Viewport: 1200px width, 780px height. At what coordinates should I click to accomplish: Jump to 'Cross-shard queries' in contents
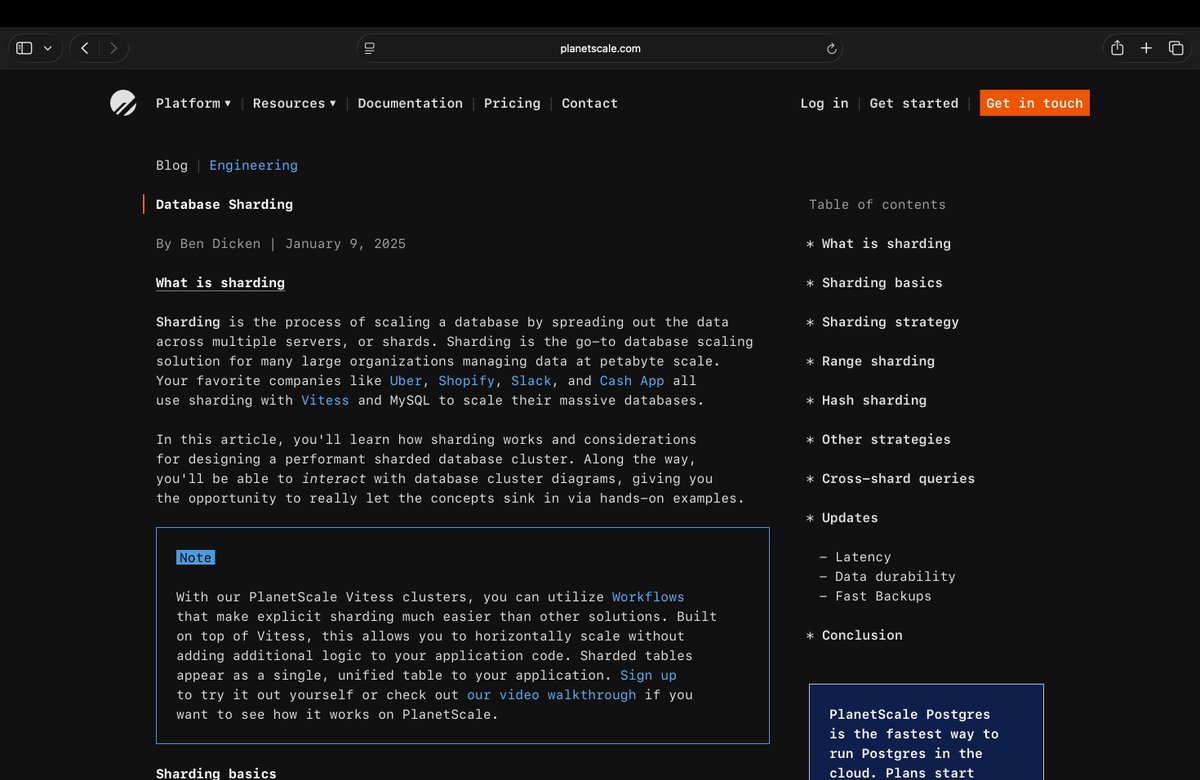(898, 478)
